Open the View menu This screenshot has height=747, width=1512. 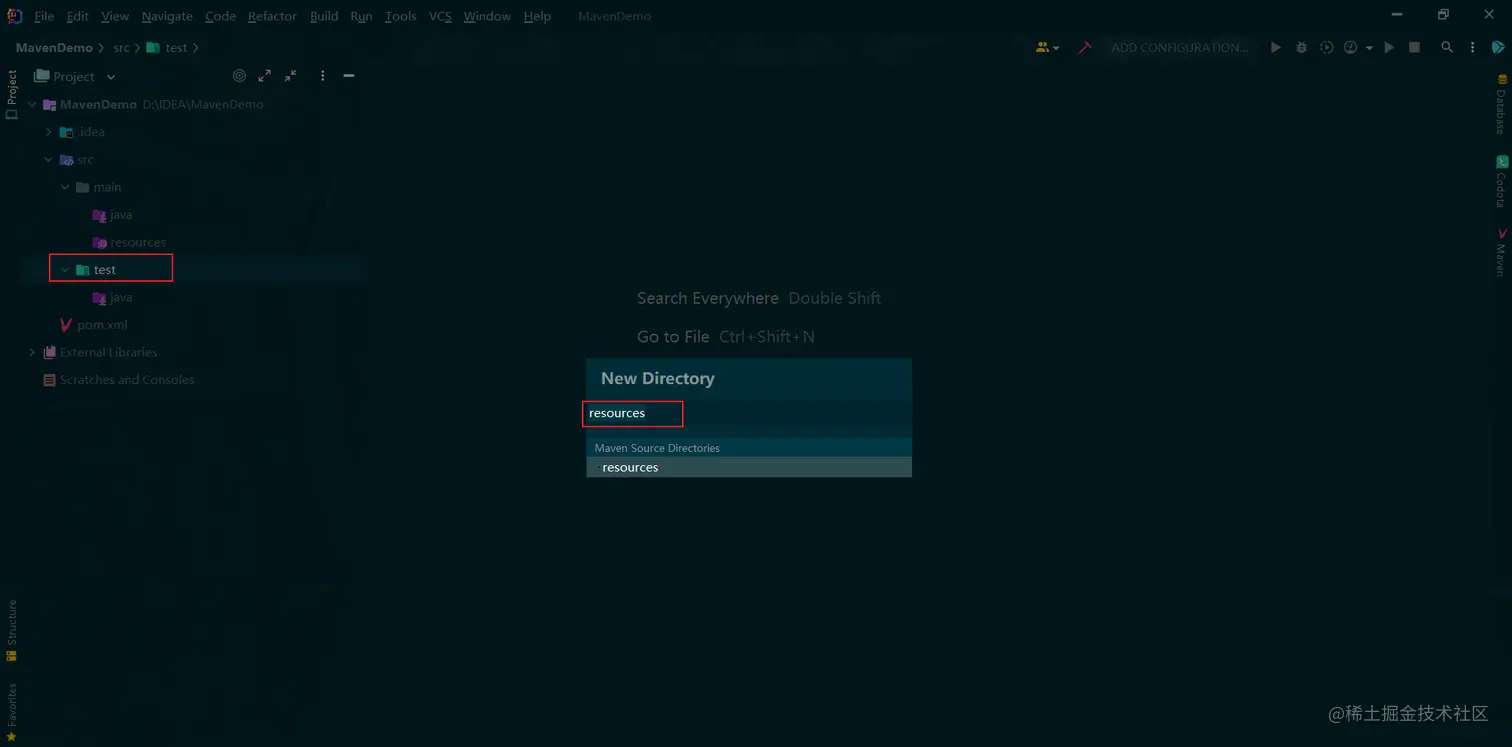(x=115, y=16)
